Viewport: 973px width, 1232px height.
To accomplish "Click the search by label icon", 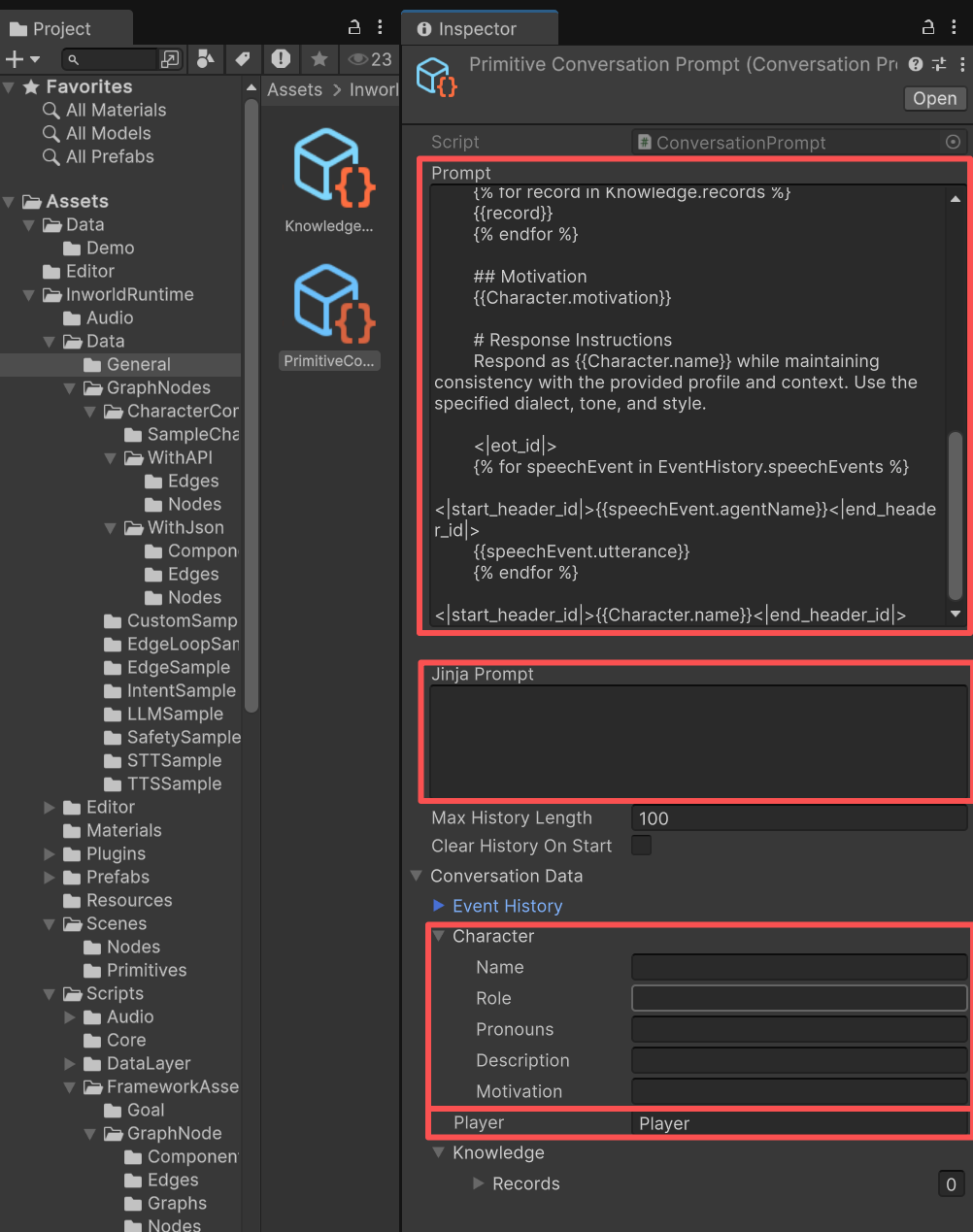I will point(243,59).
